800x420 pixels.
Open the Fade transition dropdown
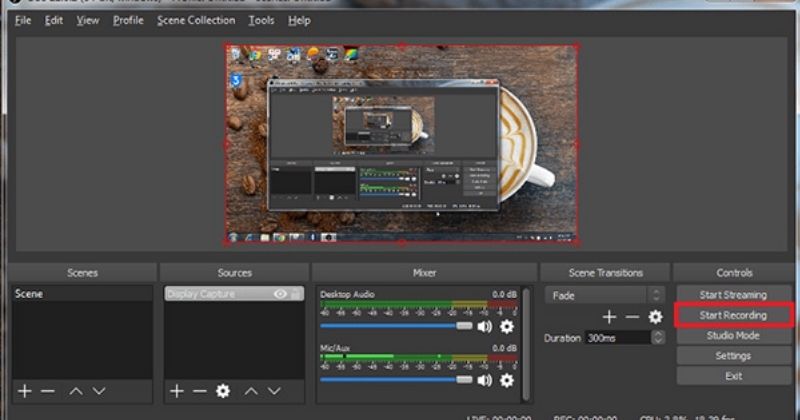coord(605,295)
